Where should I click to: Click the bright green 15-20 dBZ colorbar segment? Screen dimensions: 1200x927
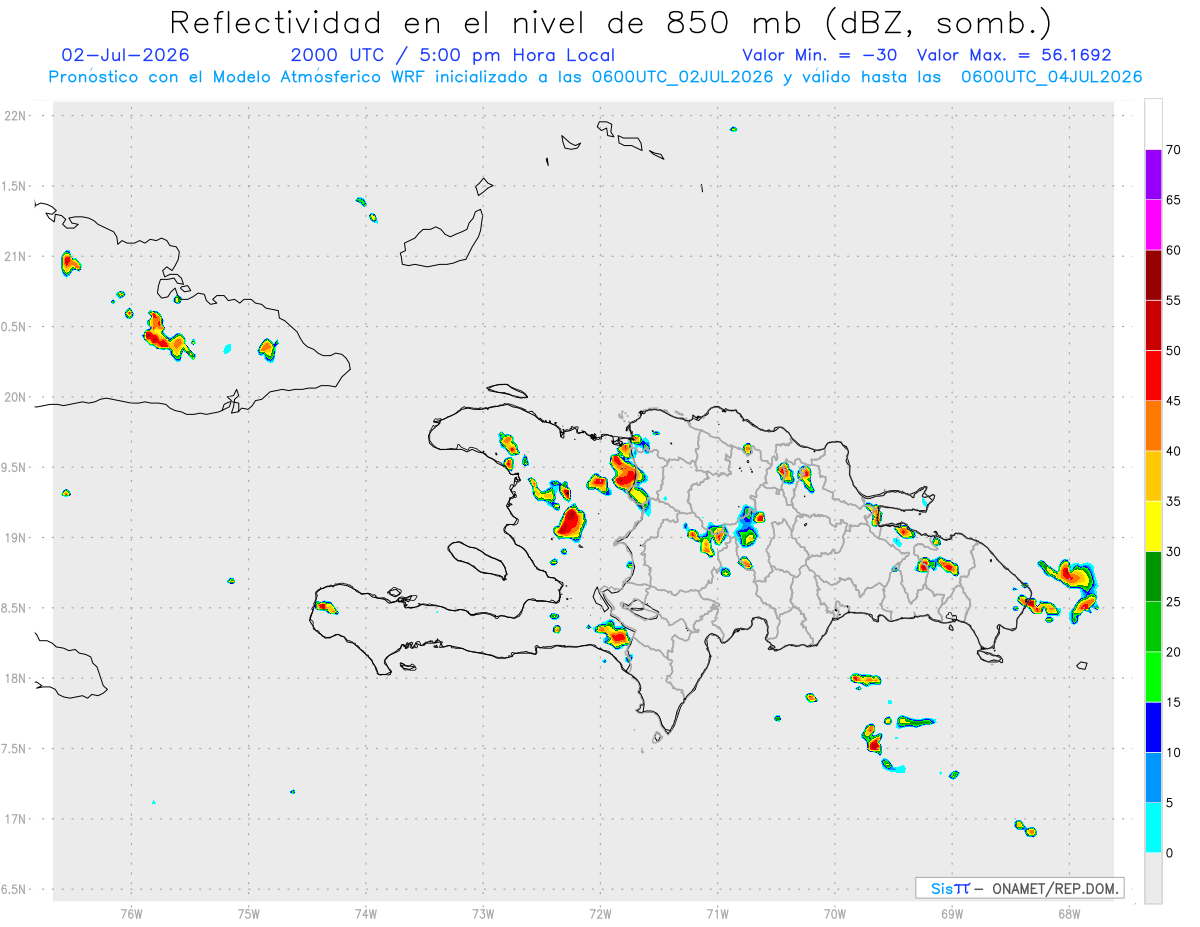point(1153,677)
